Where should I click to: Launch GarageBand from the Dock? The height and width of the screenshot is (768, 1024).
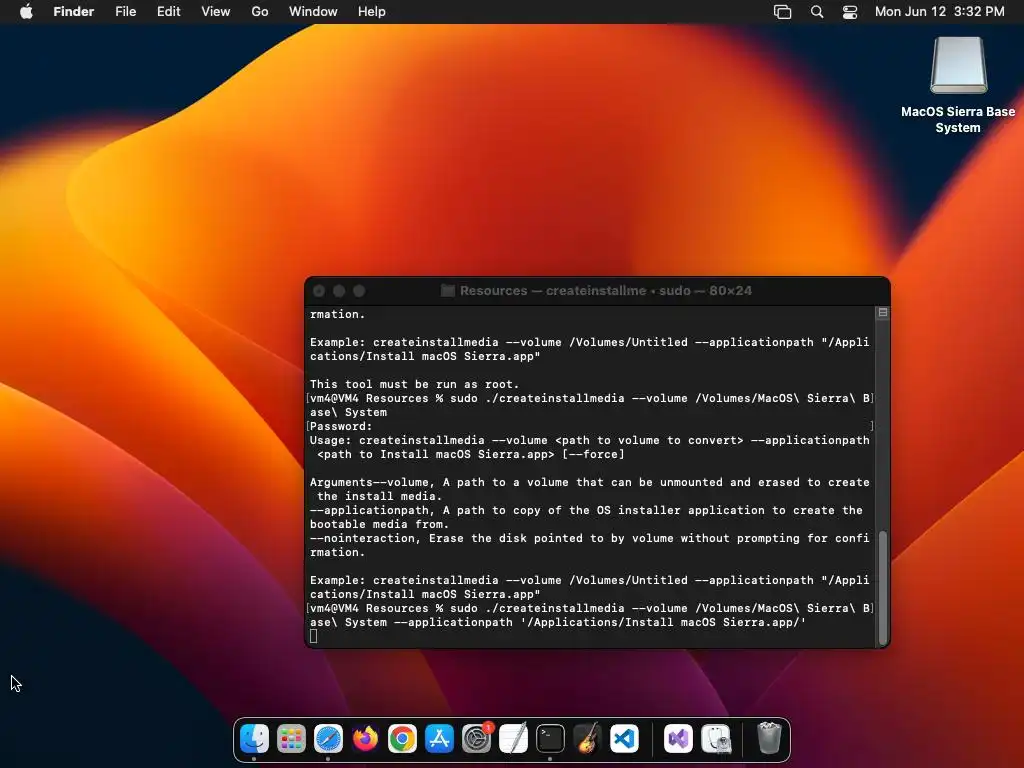tap(587, 739)
